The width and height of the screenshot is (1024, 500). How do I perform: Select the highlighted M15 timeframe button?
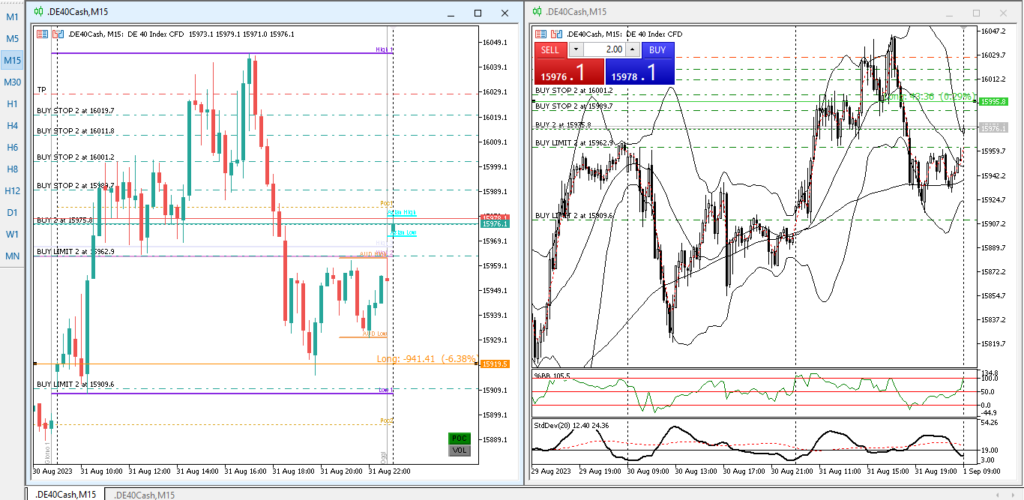tap(12, 60)
